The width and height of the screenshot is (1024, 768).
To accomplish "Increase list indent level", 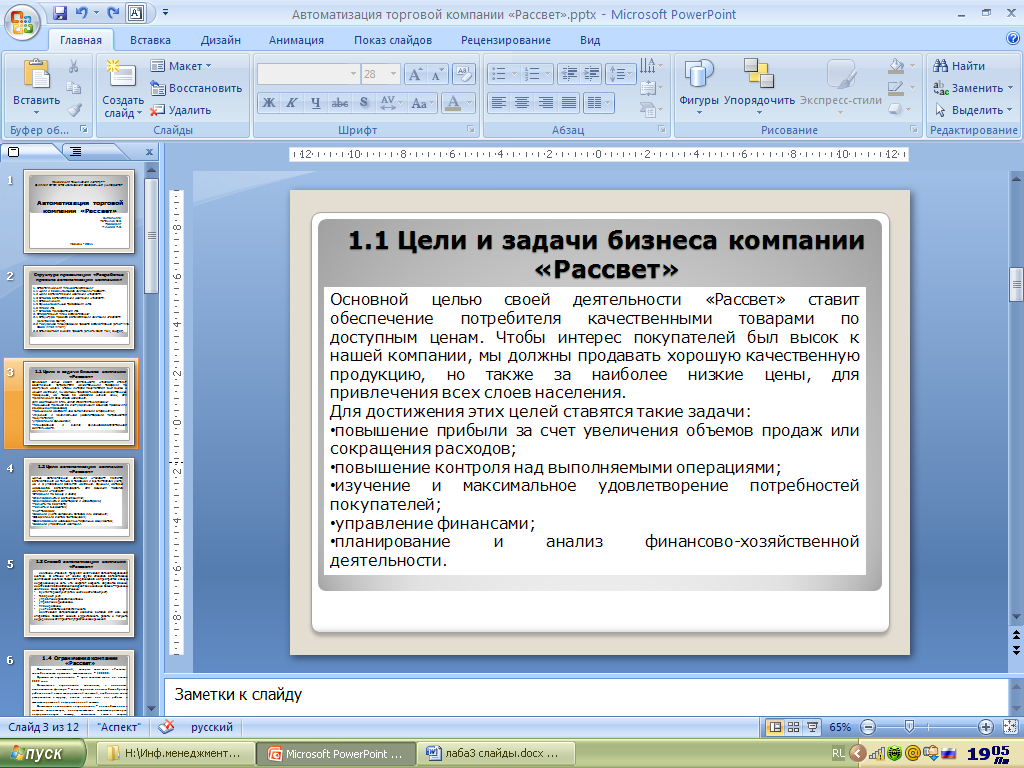I will (591, 74).
